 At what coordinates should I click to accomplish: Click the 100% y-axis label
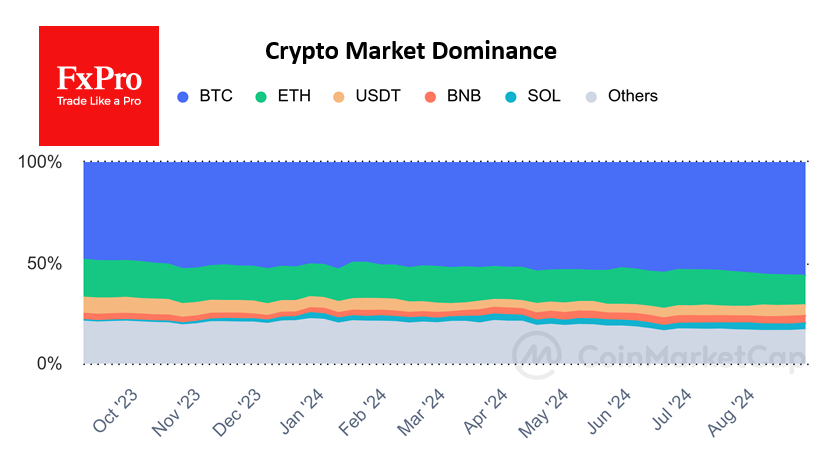pyautogui.click(x=40, y=162)
